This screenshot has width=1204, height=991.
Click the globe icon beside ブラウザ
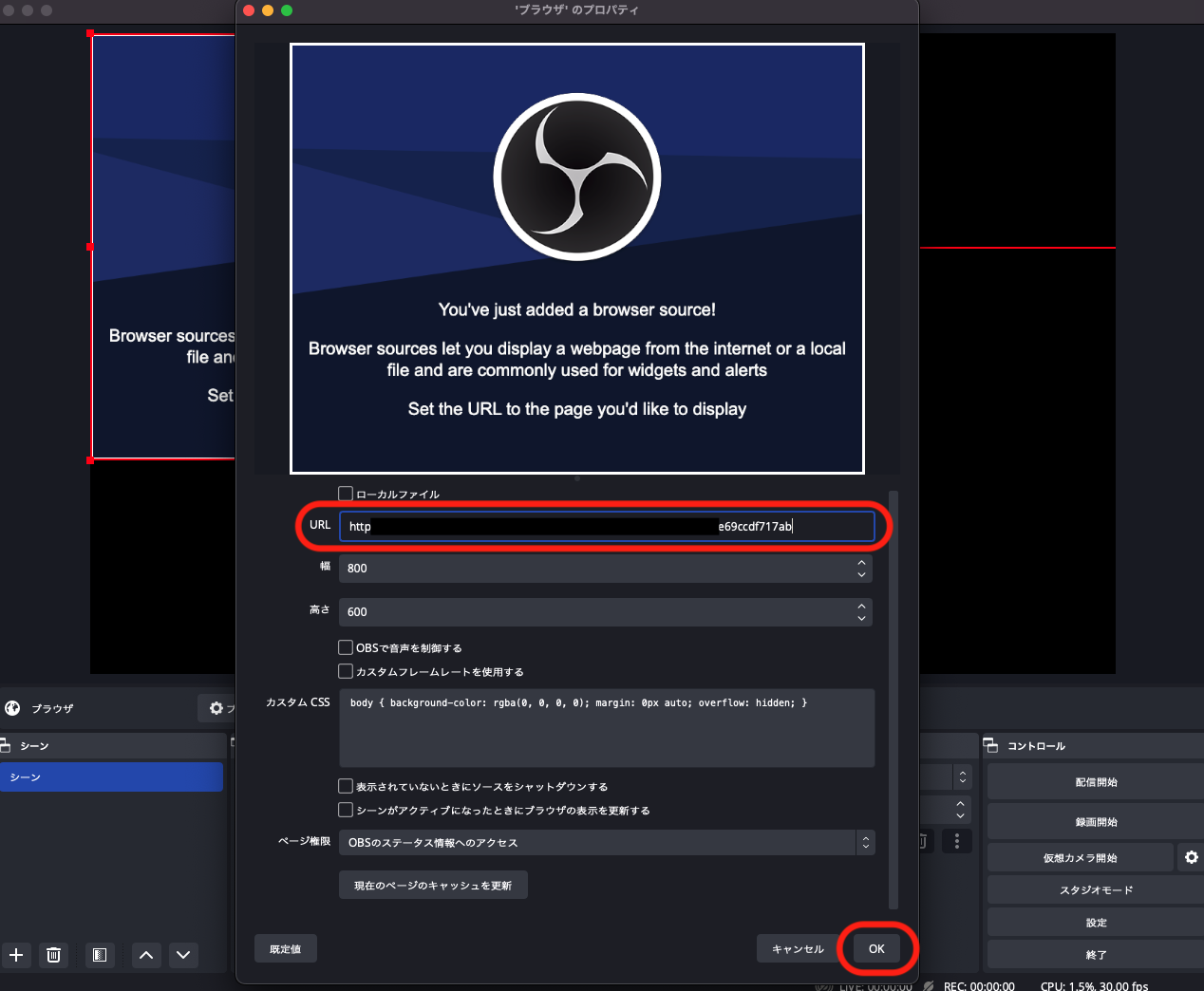pos(12,708)
